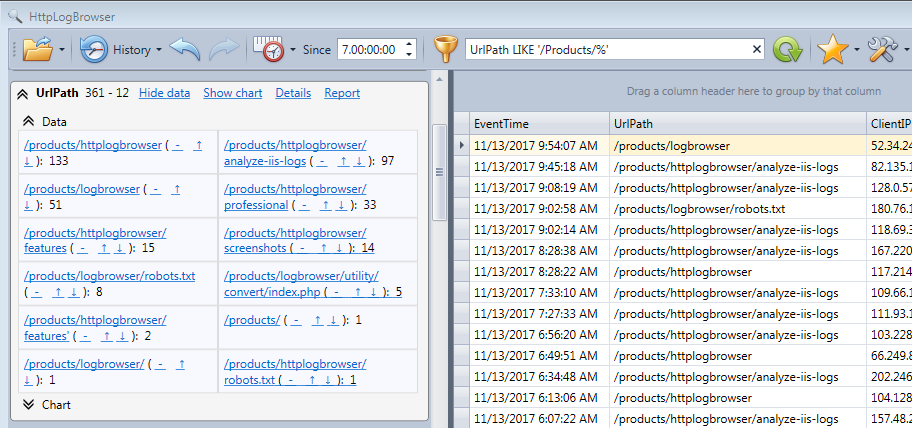Open the Report link
Screen dimensions: 912x428
[x=342, y=93]
